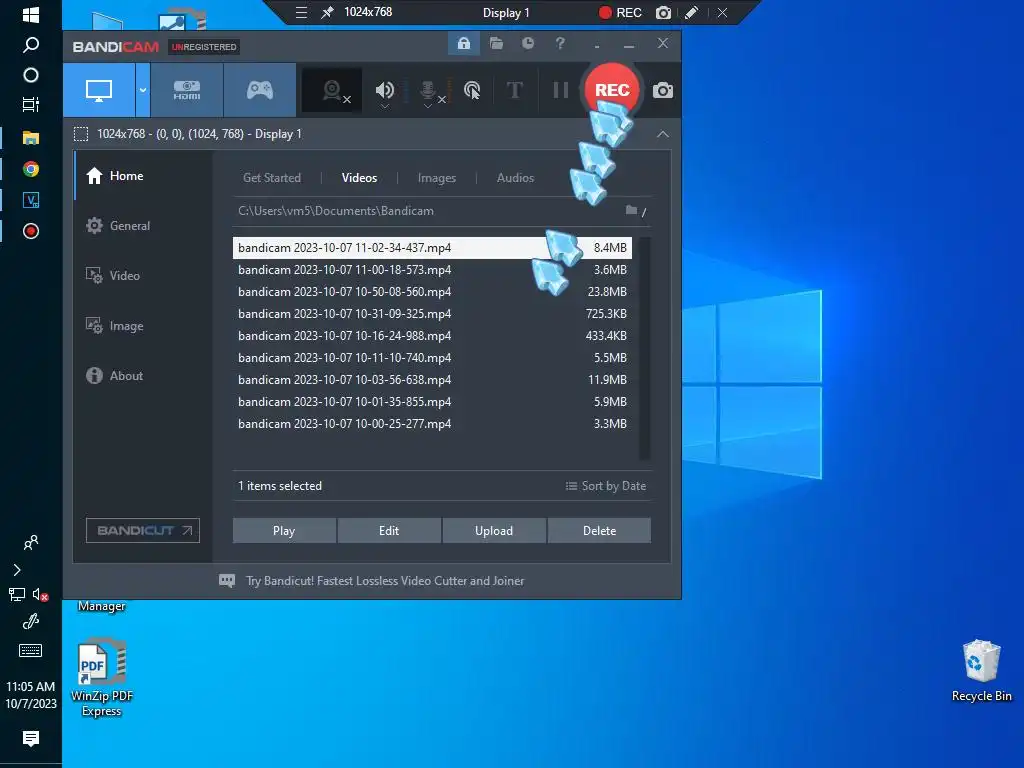Click the Upload button
Viewport: 1024px width, 768px height.
tap(494, 531)
